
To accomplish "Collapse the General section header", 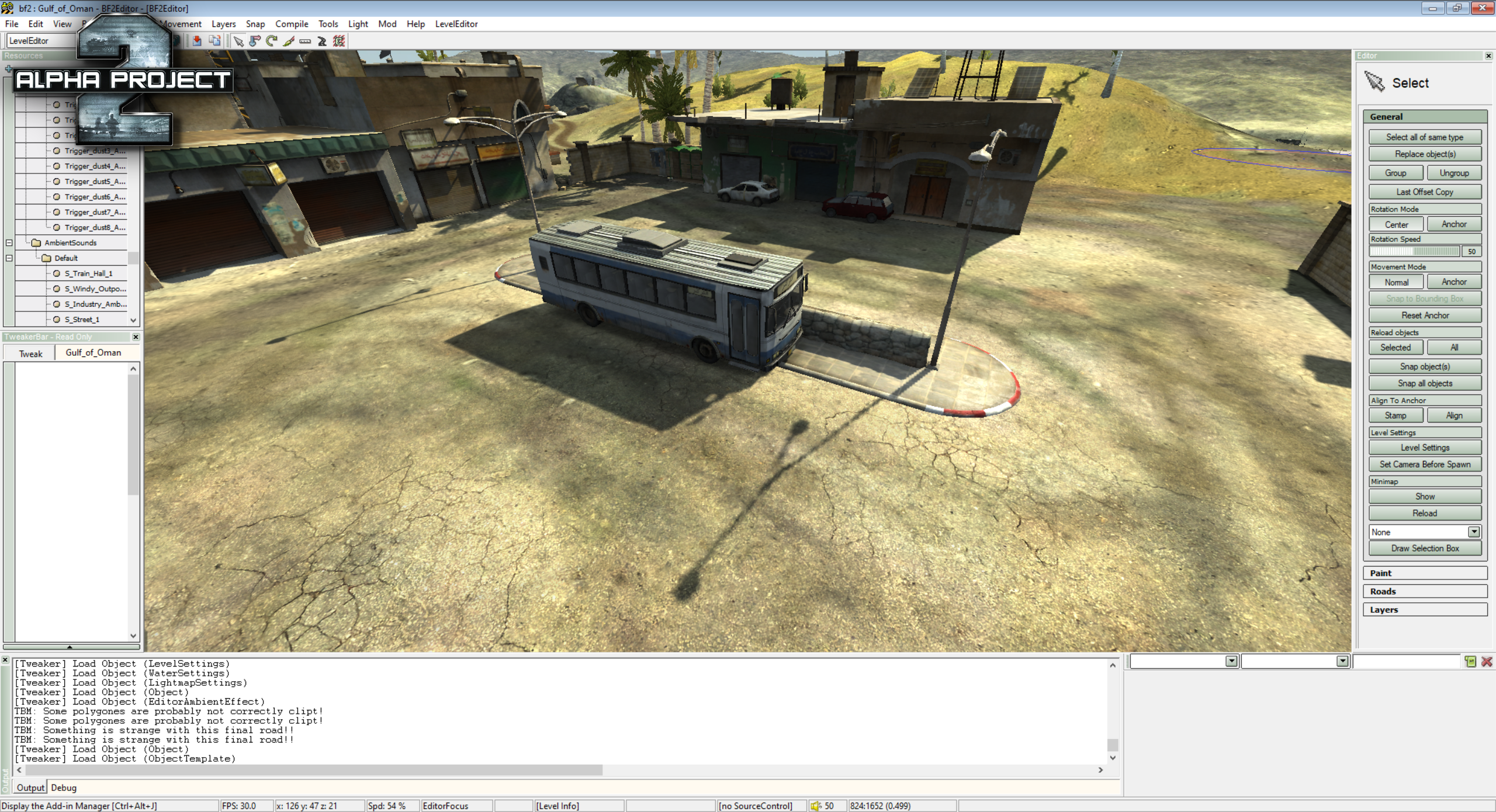I will click(x=1425, y=117).
